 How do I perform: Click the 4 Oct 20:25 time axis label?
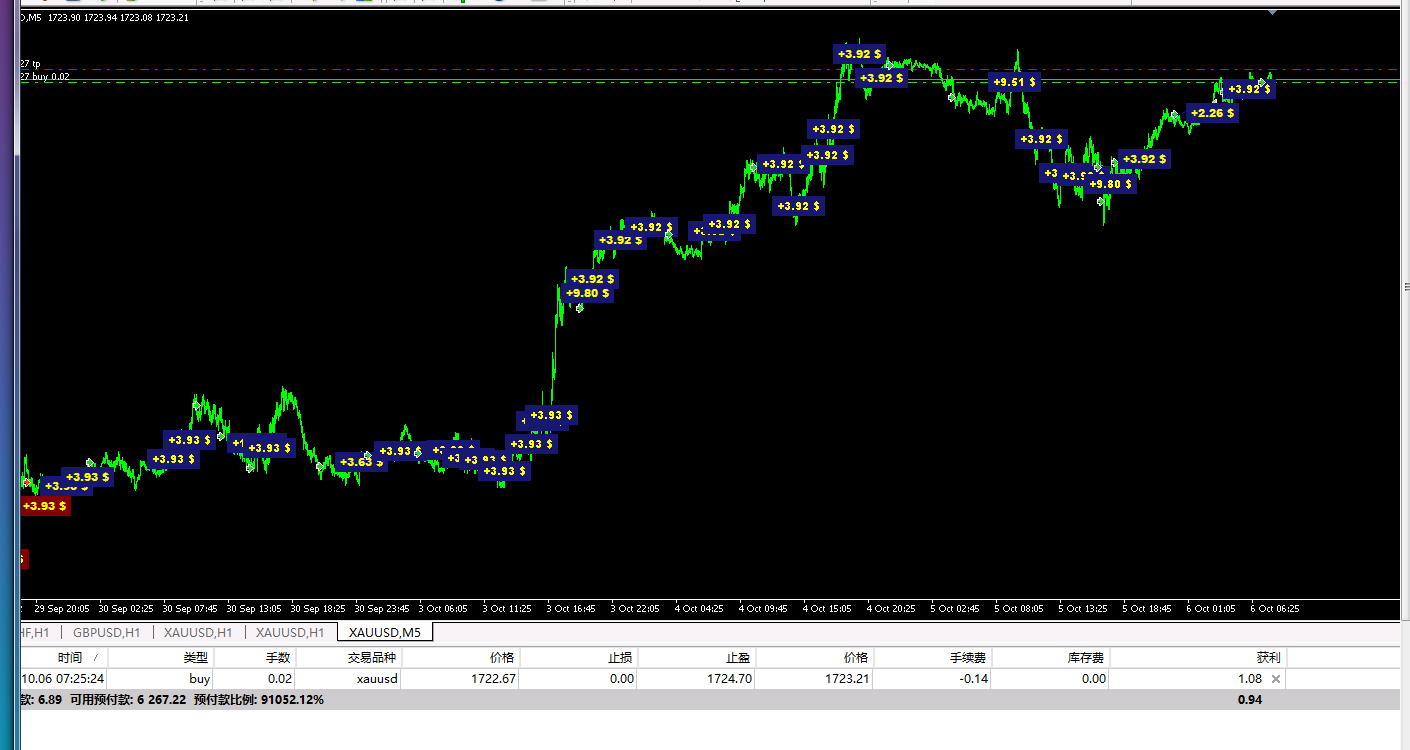pyautogui.click(x=892, y=608)
